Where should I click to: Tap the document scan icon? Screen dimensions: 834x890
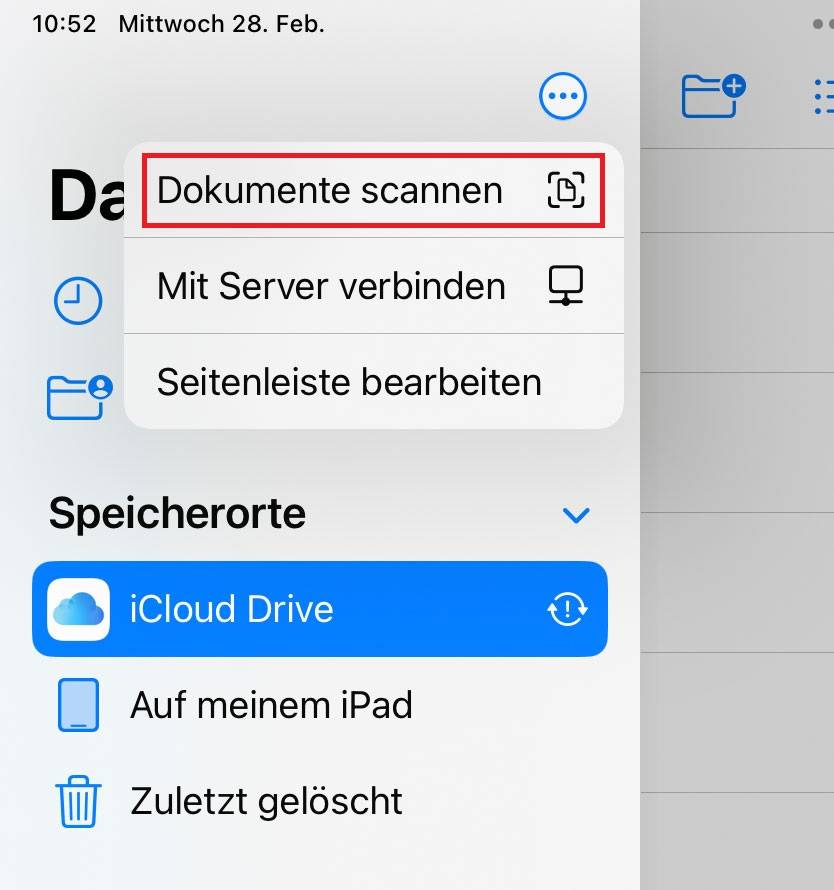pyautogui.click(x=566, y=190)
